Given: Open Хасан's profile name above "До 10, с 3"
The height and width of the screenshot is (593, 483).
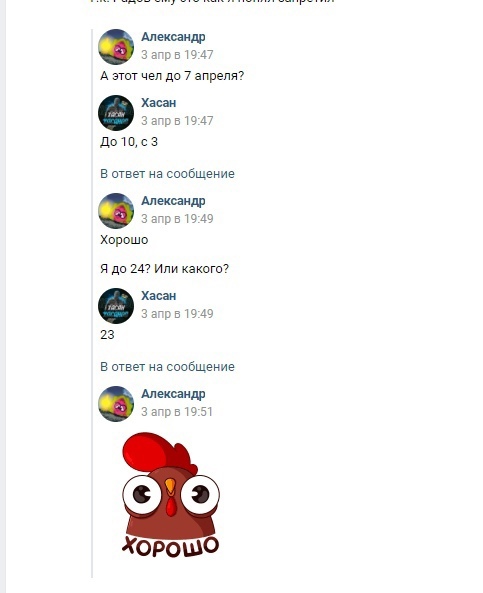Looking at the screenshot, I should point(158,103).
